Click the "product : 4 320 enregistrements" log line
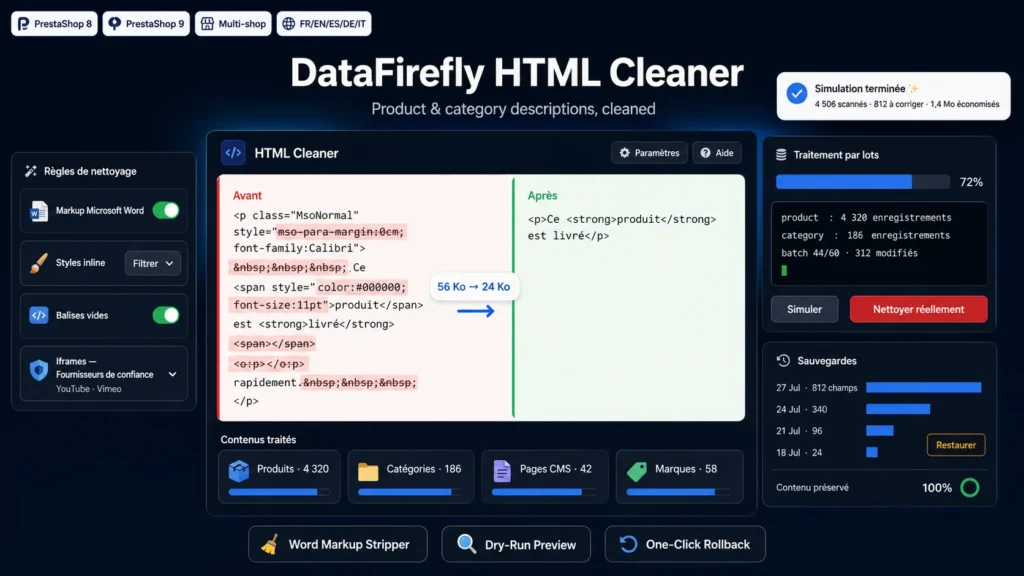Image resolution: width=1024 pixels, height=576 pixels. (x=866, y=217)
